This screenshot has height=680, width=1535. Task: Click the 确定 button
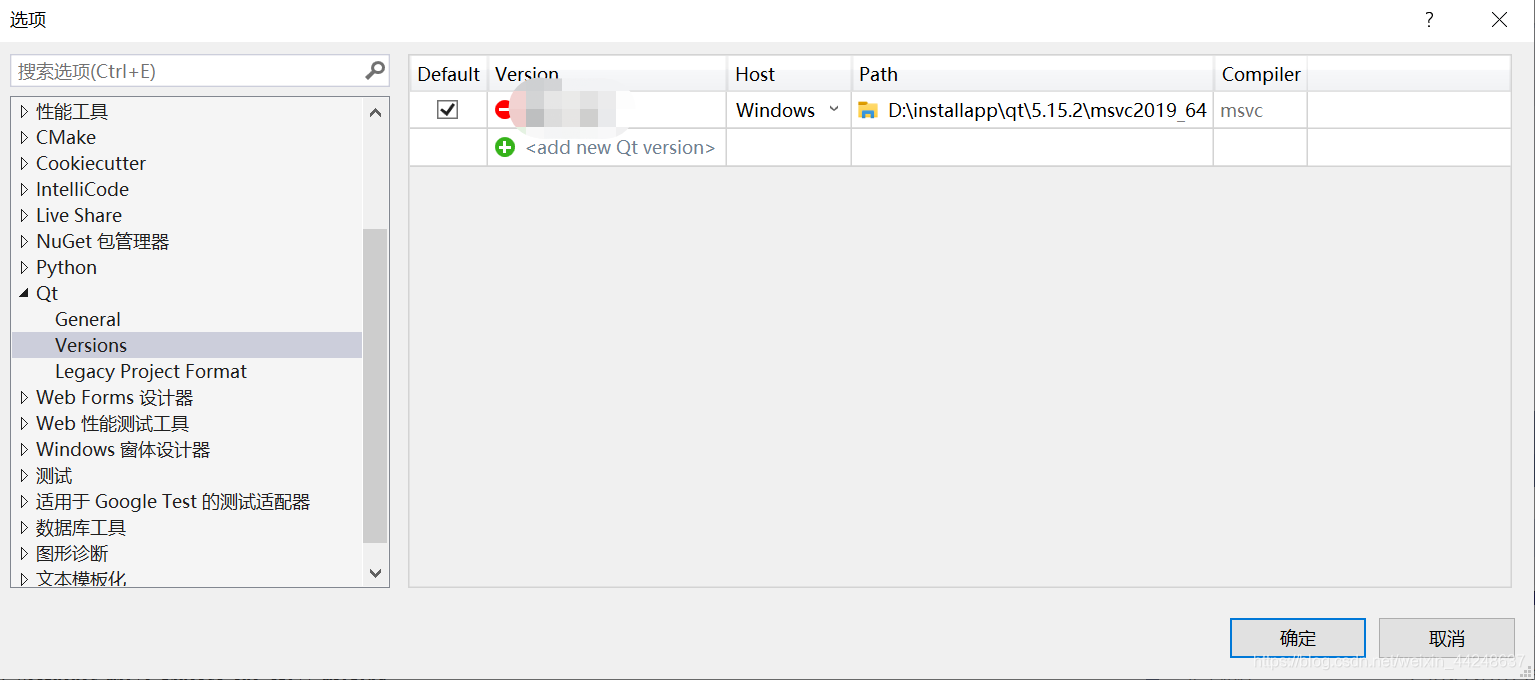pos(1297,638)
